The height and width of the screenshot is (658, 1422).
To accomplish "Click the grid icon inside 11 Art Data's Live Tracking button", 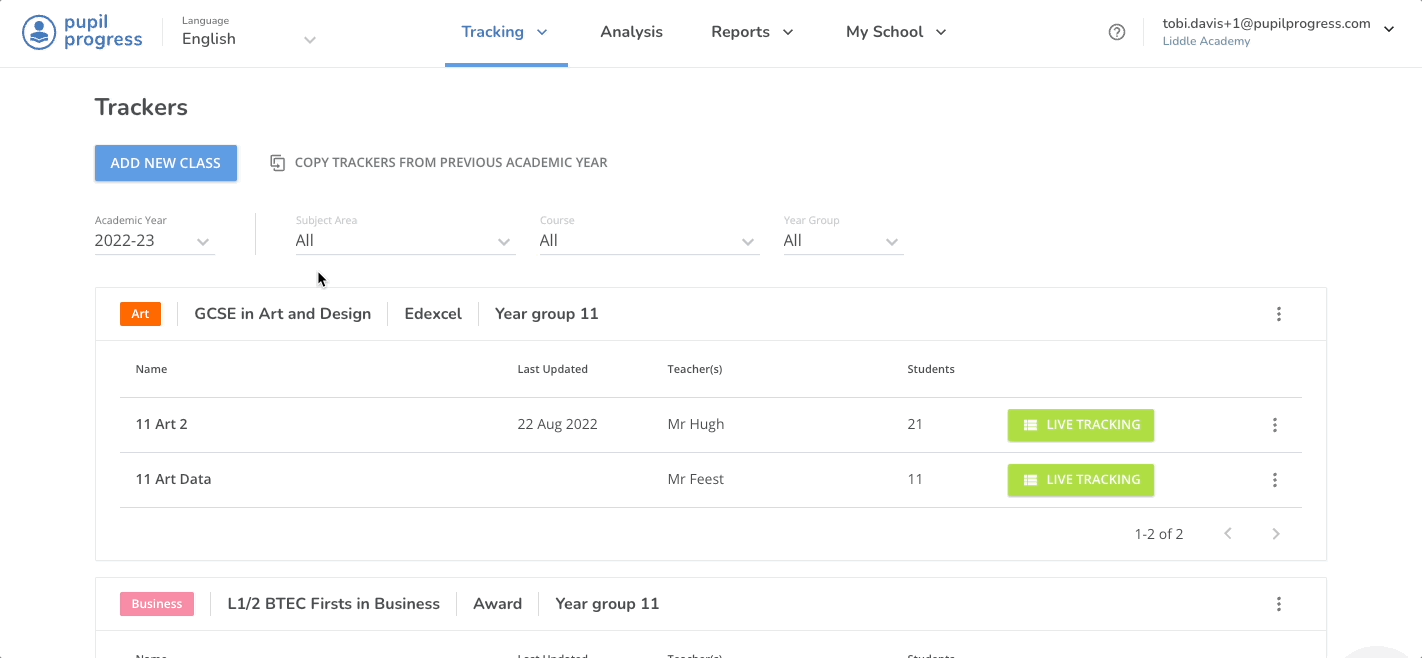I will [1030, 479].
